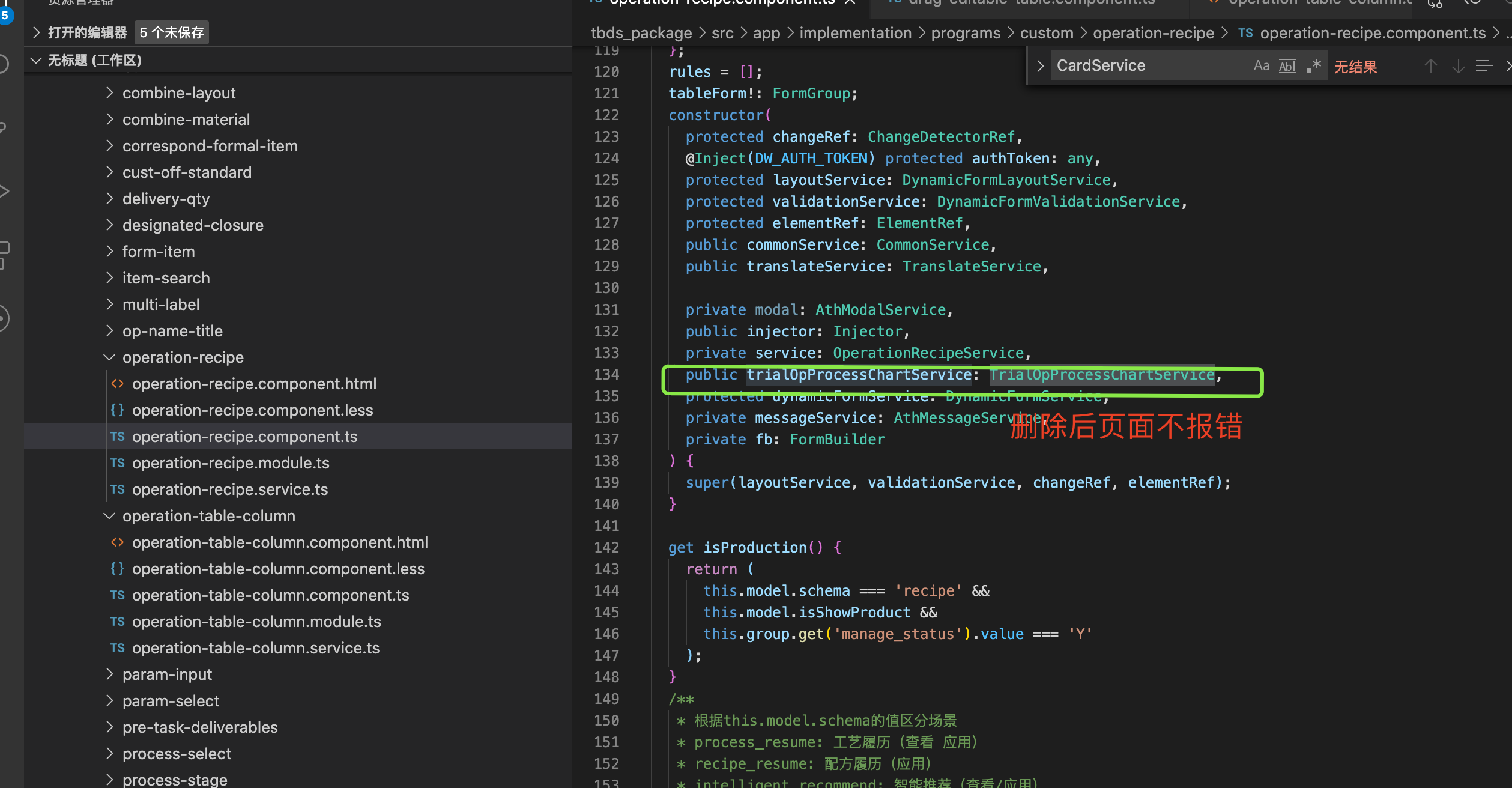This screenshot has height=788, width=1512.
Task: Expand the combine-material folder
Action: click(x=186, y=120)
